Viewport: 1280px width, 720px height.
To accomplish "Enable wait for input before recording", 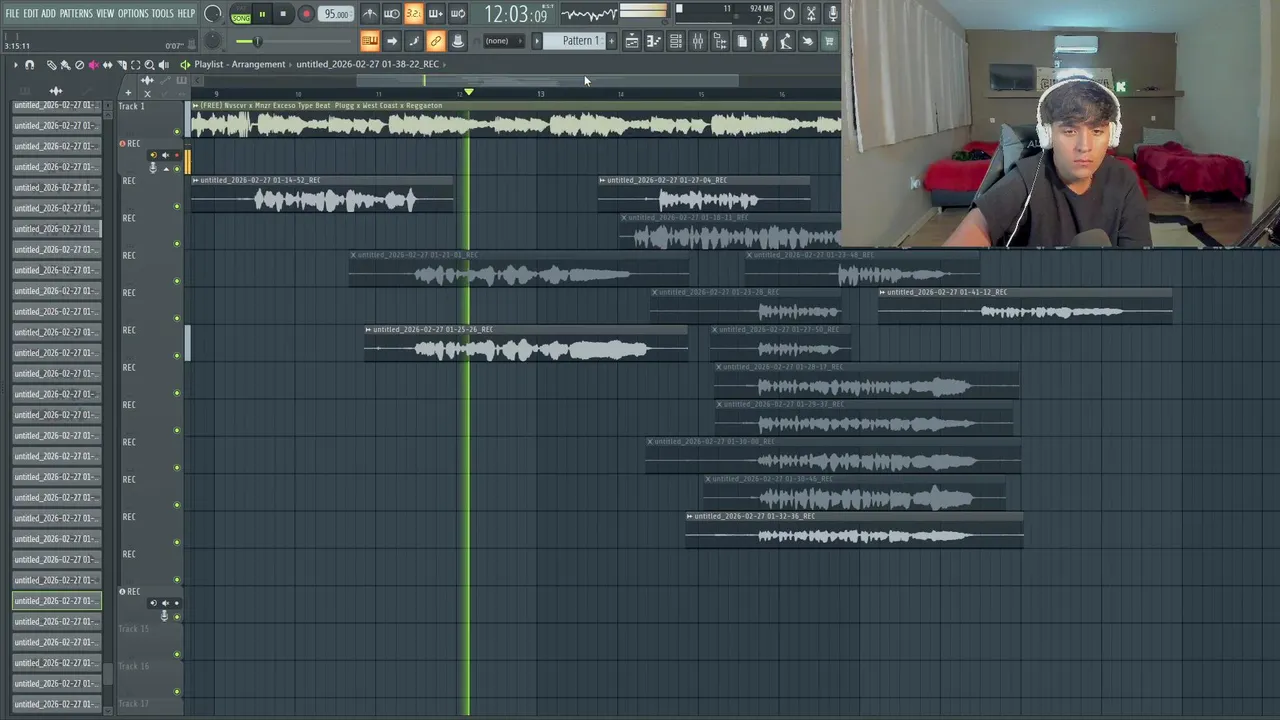I will (x=392, y=14).
